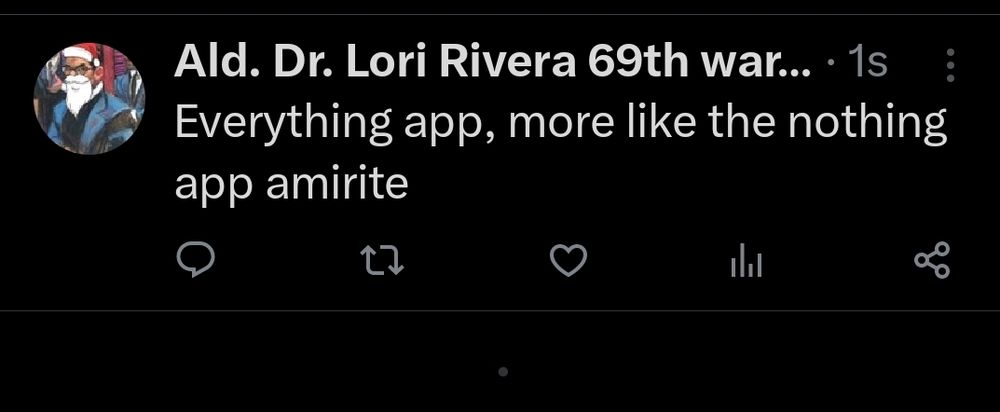The width and height of the screenshot is (1000, 412).
Task: Open Lori Rivera's profile picture
Action: [x=89, y=98]
